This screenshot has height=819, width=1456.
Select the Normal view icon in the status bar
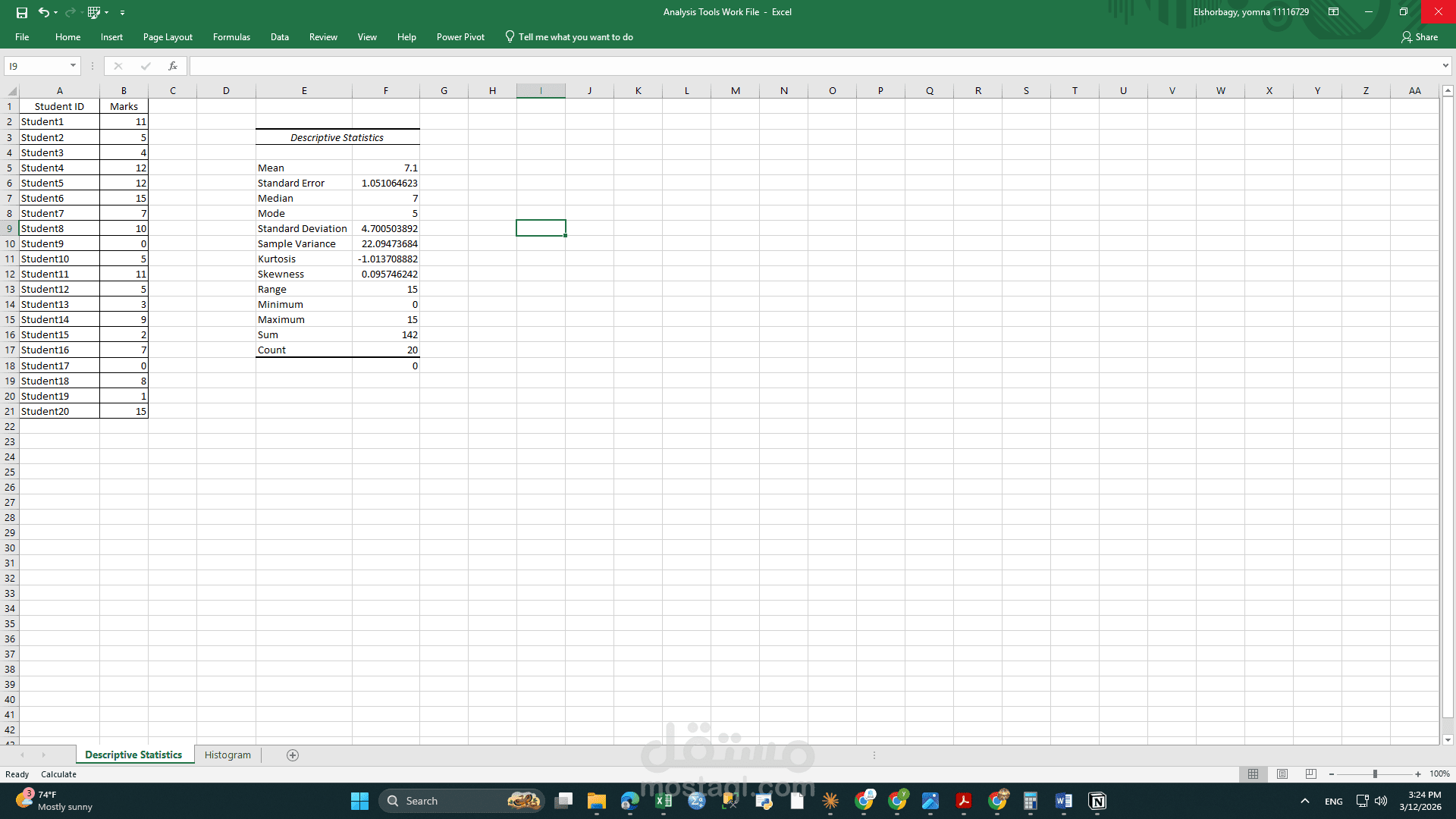(x=1253, y=773)
